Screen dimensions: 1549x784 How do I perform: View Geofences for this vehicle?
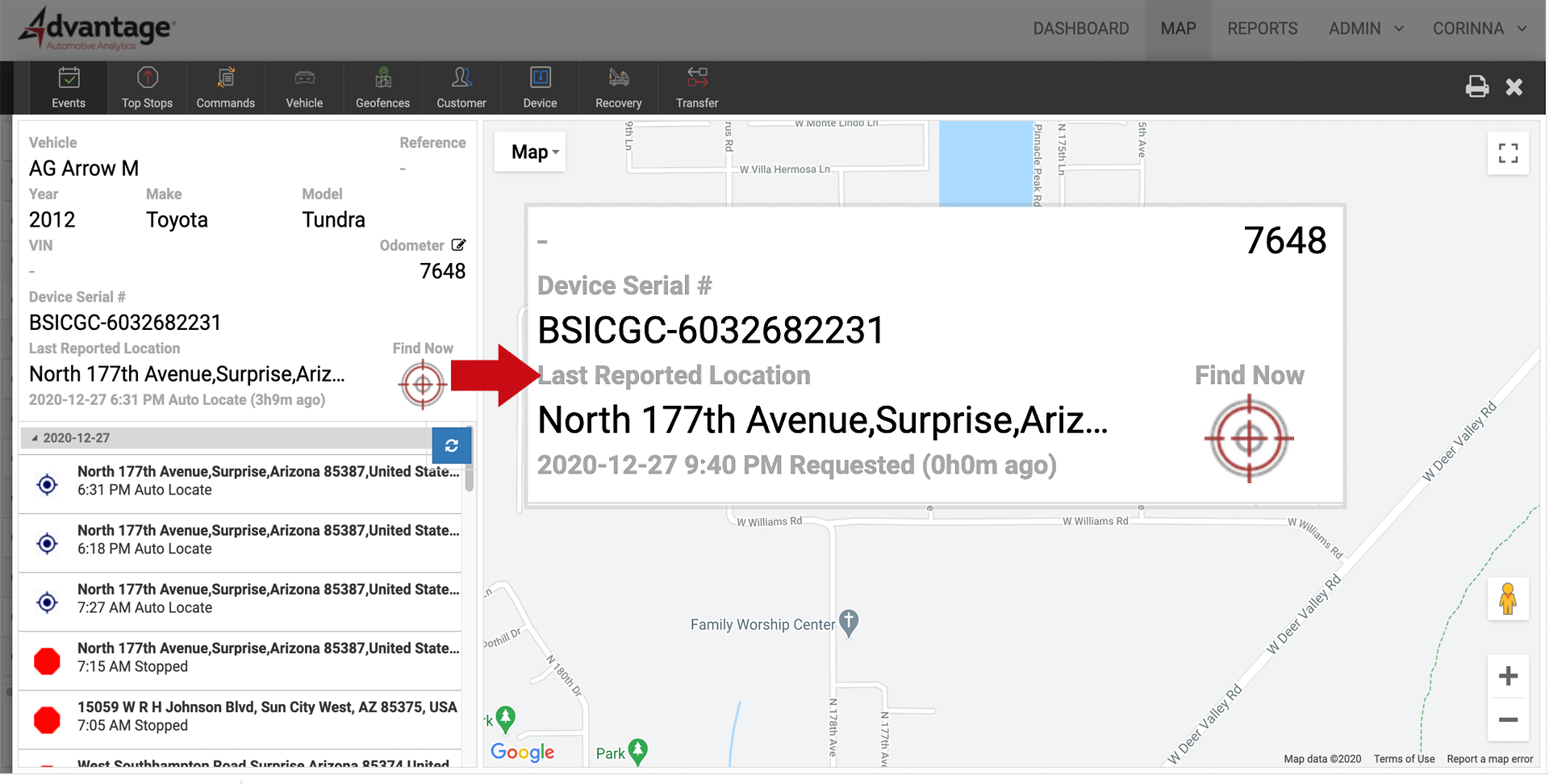click(x=382, y=87)
